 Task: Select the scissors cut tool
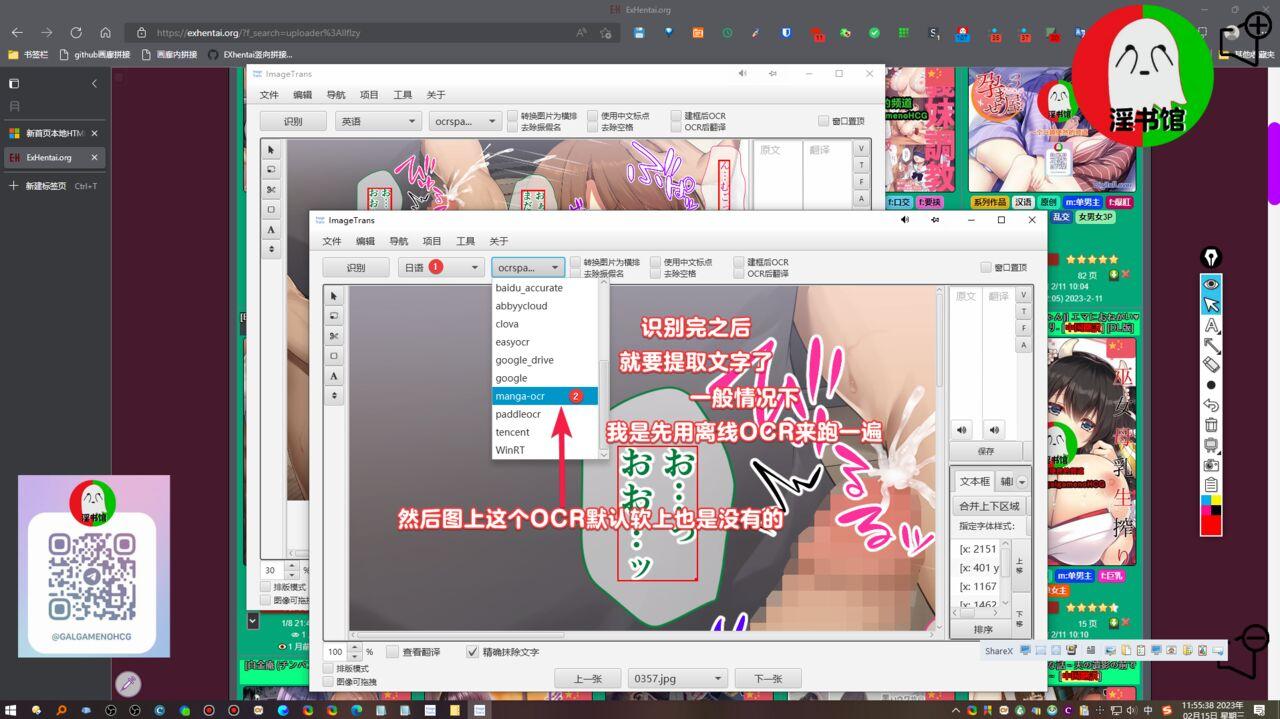click(x=334, y=336)
